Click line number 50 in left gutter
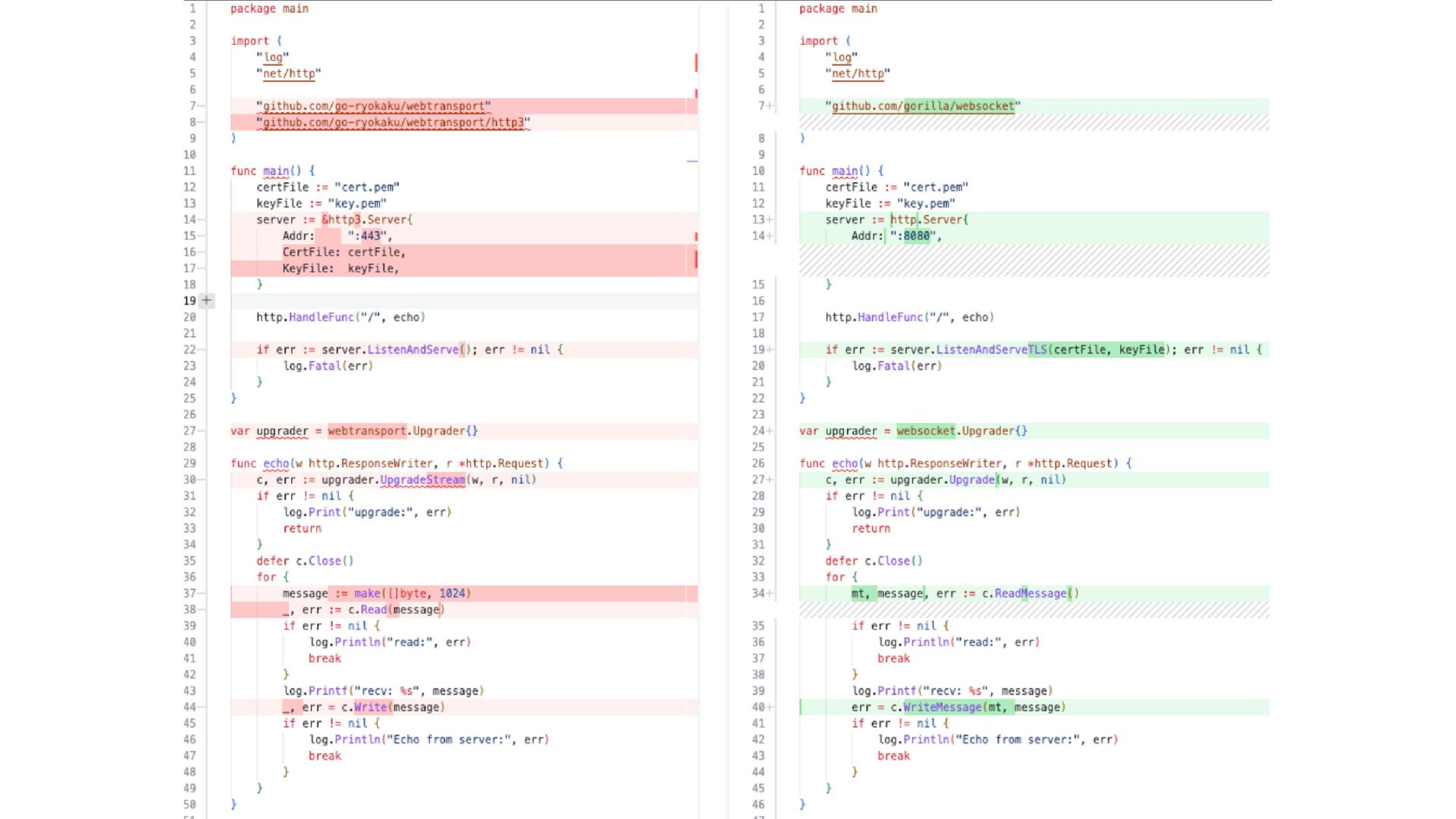Image resolution: width=1456 pixels, height=819 pixels. click(x=190, y=805)
